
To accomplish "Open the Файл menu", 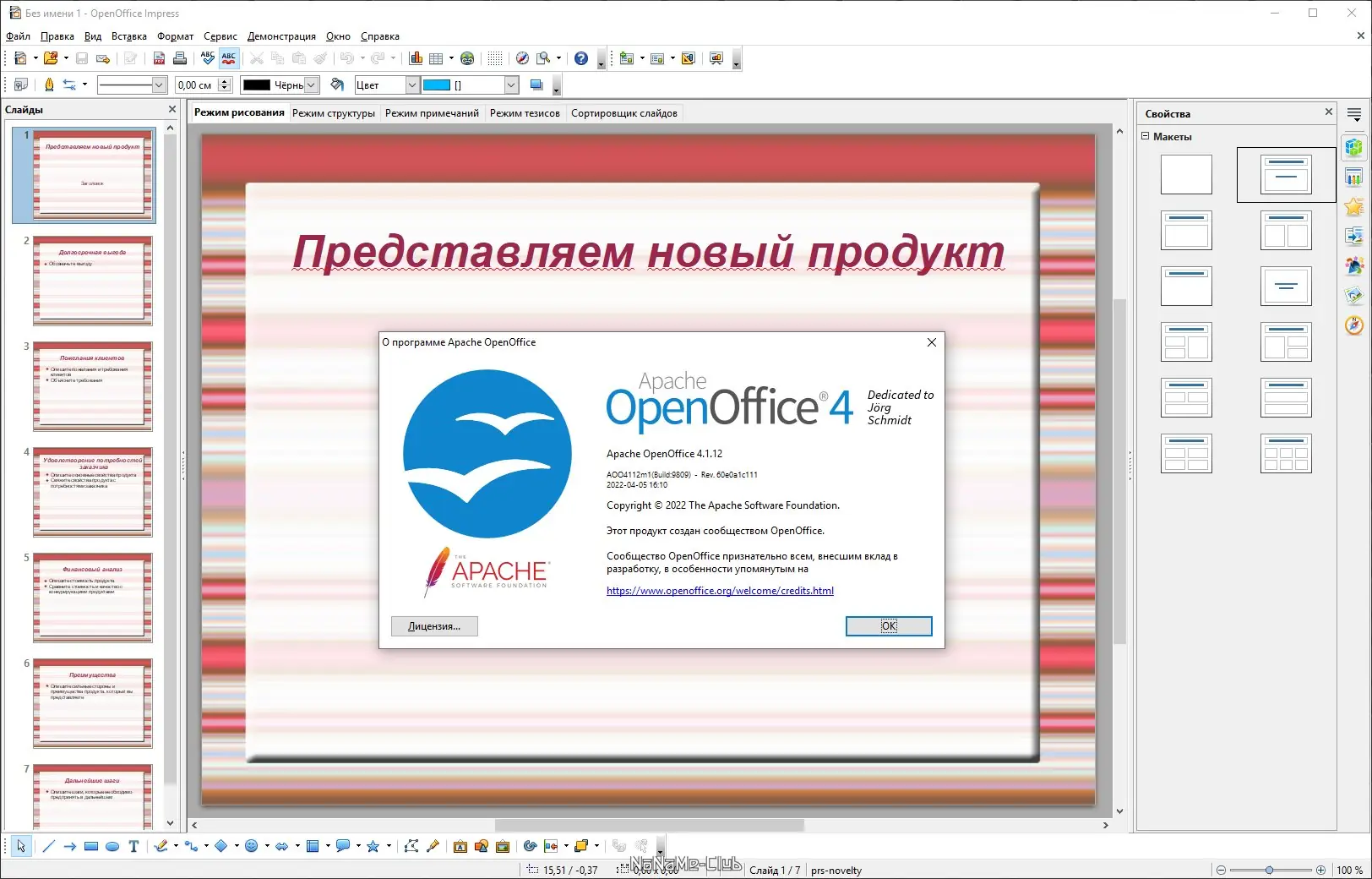I will (18, 36).
